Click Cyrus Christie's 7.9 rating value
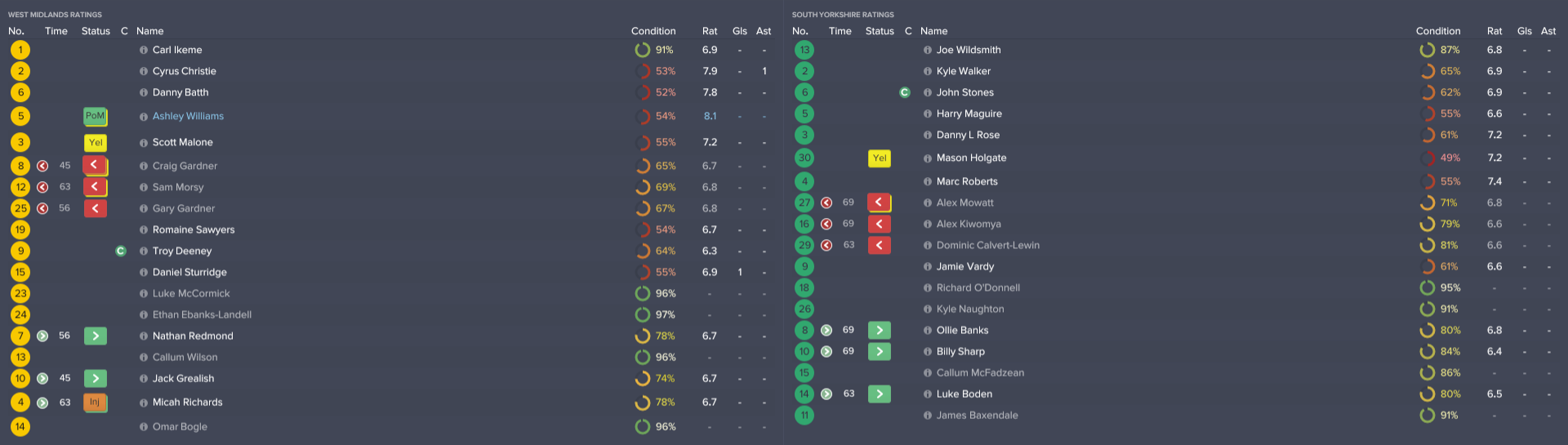Screen dimensions: 1568x445 [x=710, y=71]
